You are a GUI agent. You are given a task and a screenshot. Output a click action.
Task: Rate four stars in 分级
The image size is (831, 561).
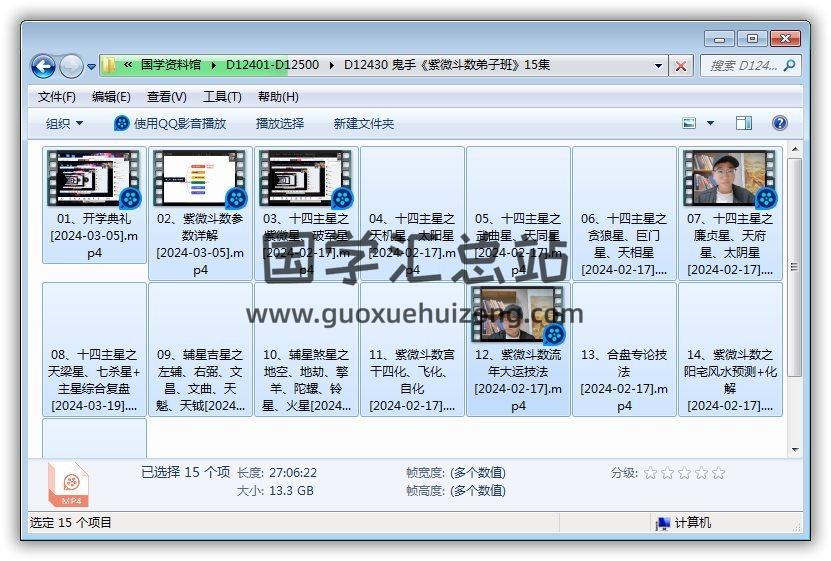point(701,473)
